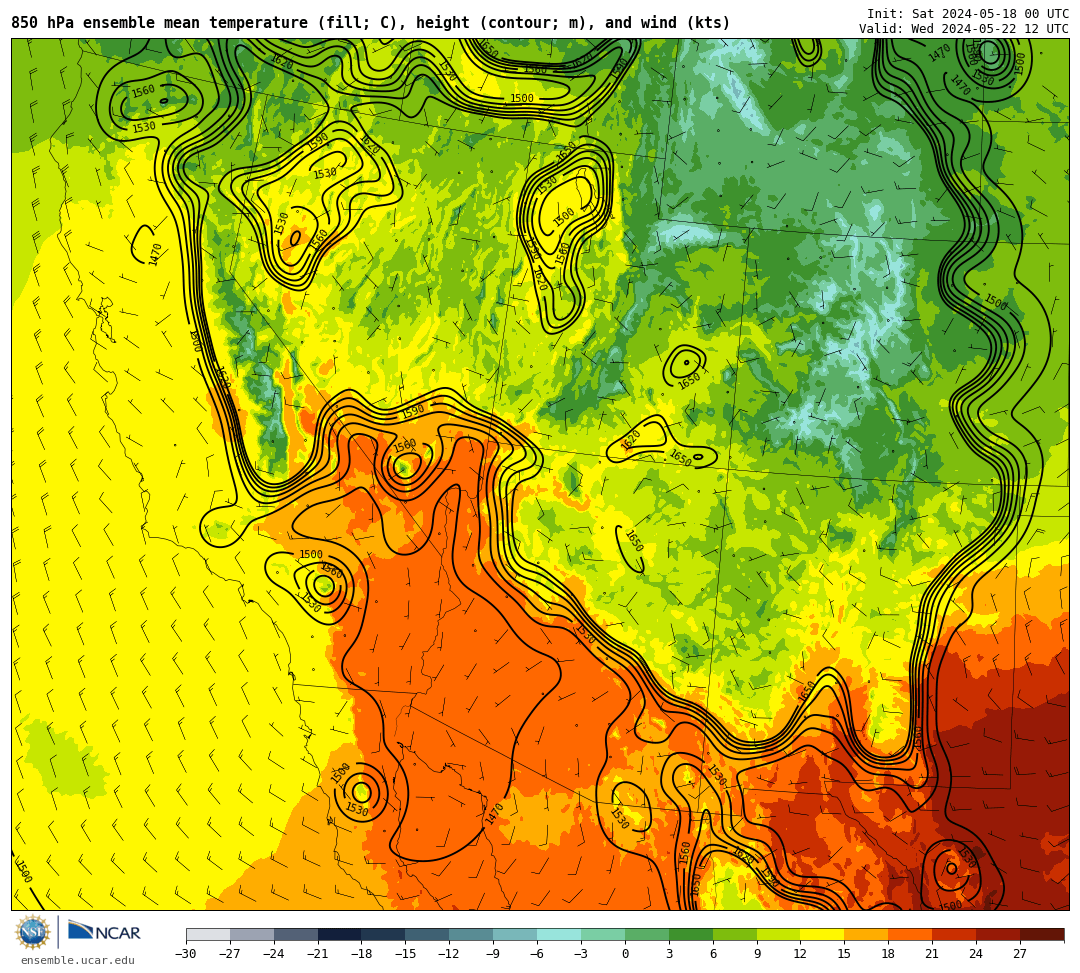Pick the dark red swatch between 24 and 27
Image resolution: width=1080 pixels, height=973 pixels.
(999, 934)
